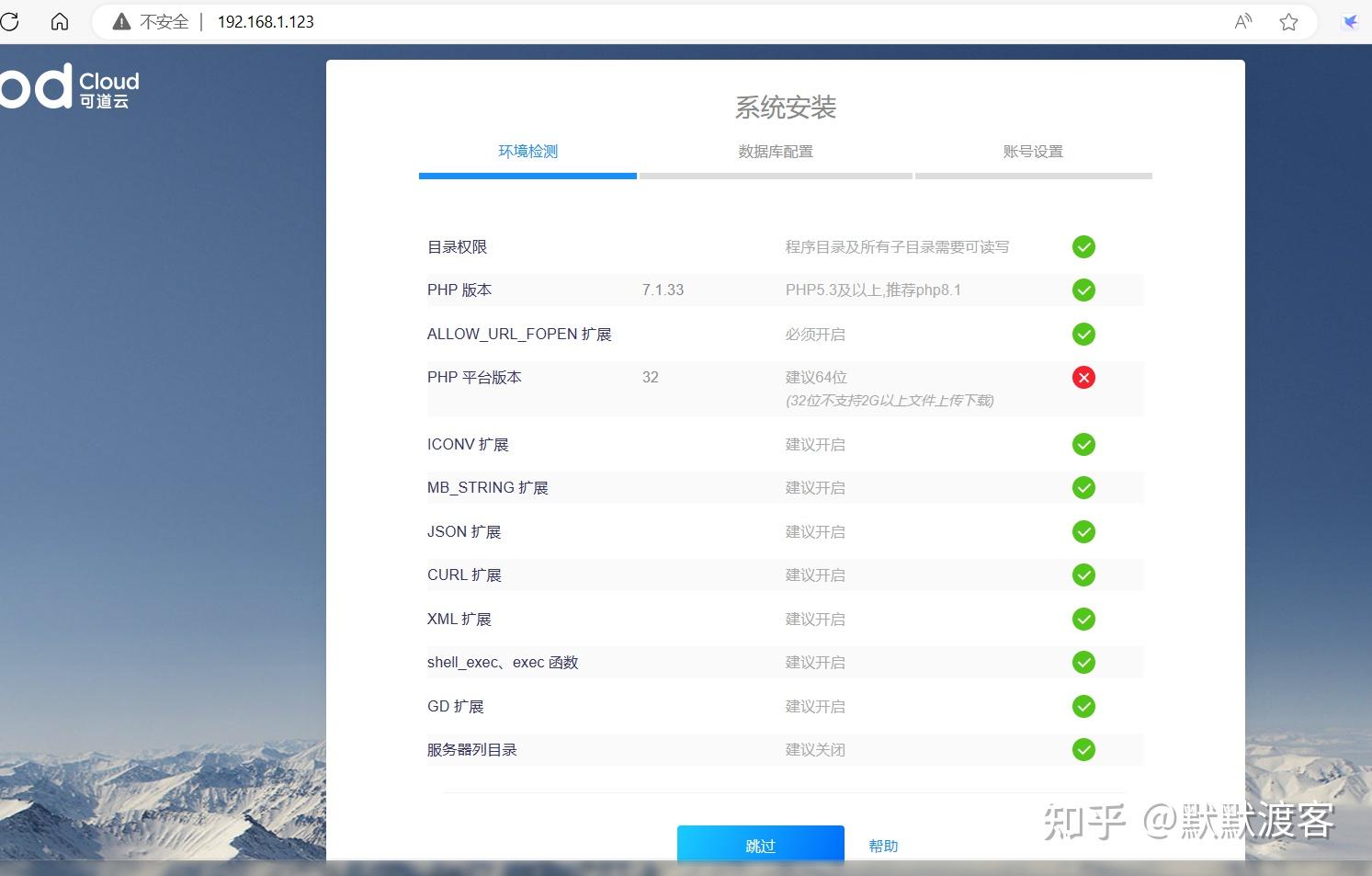
Task: Click the status icon for JSON 扩展
Action: pos(1083,531)
